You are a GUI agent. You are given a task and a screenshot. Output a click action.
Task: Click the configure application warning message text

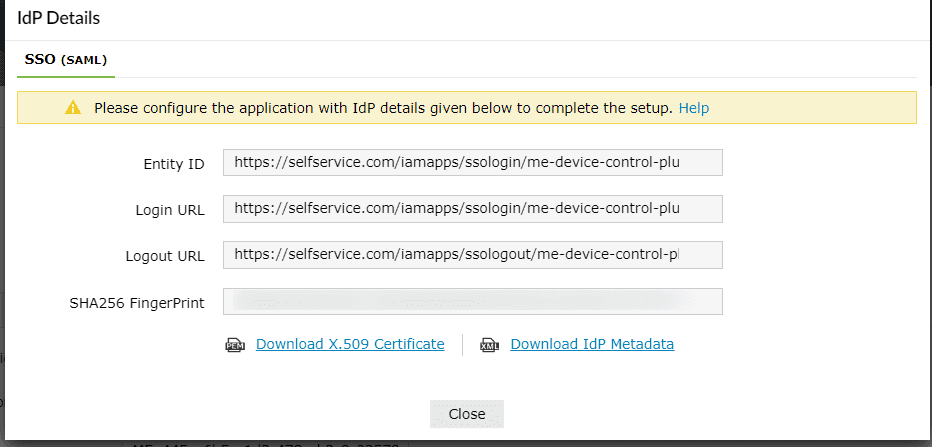[383, 108]
